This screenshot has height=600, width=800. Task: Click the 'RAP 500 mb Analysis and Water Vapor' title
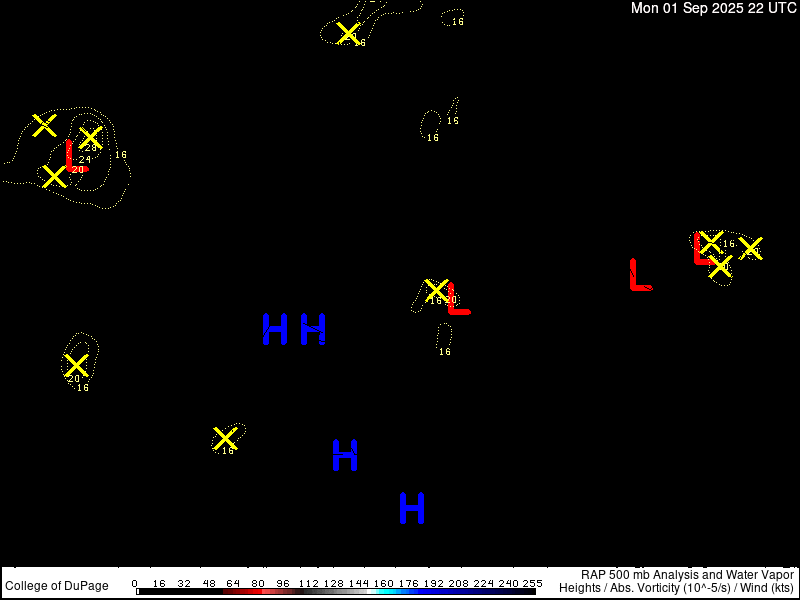(687, 575)
